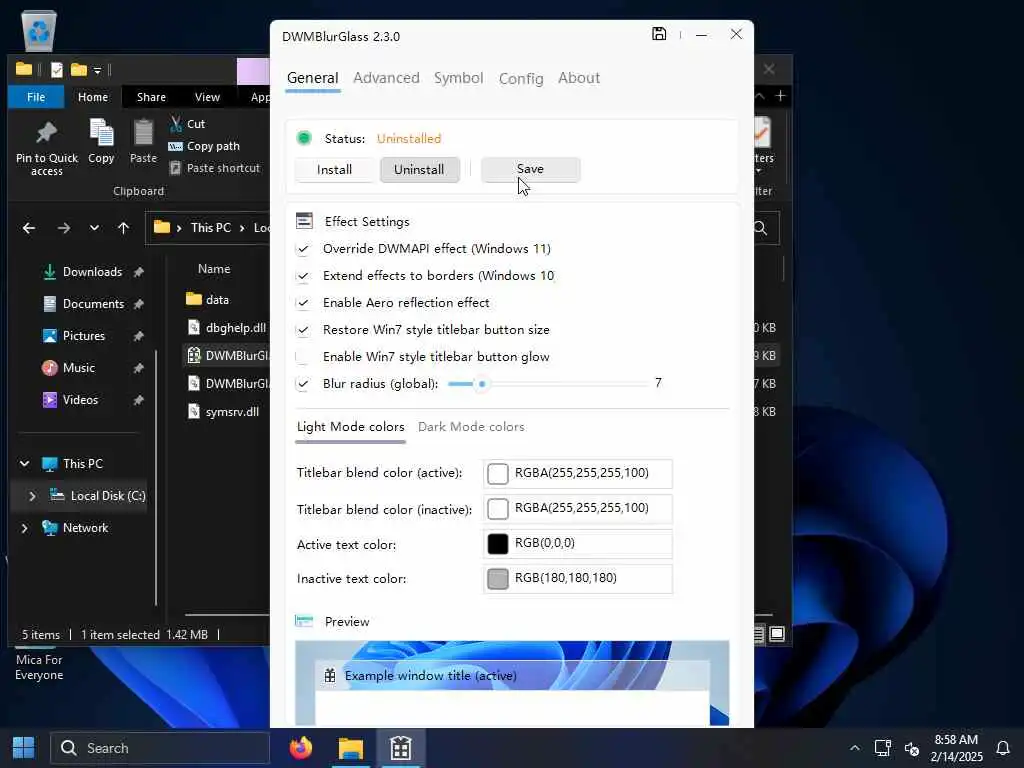
Task: Click the Explorer up-directory arrow
Action: (123, 228)
